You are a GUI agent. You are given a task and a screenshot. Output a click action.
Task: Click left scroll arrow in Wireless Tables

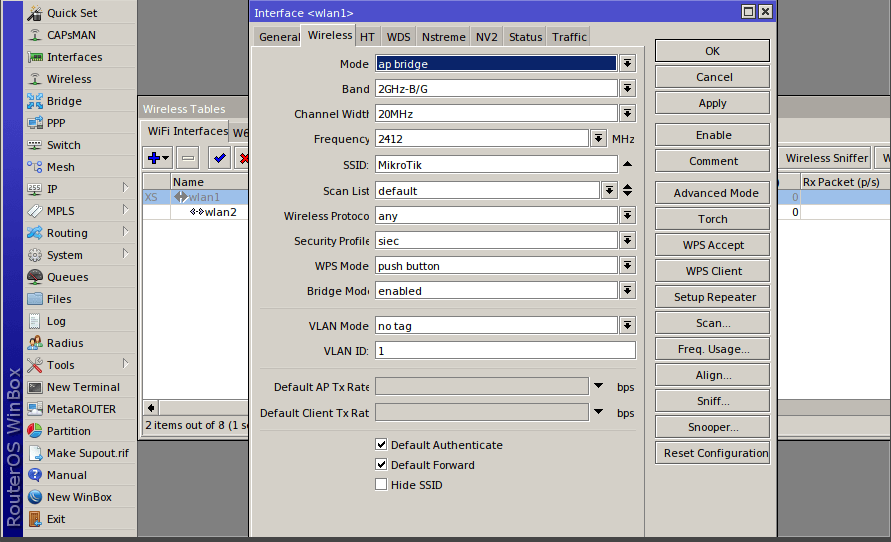[151, 407]
